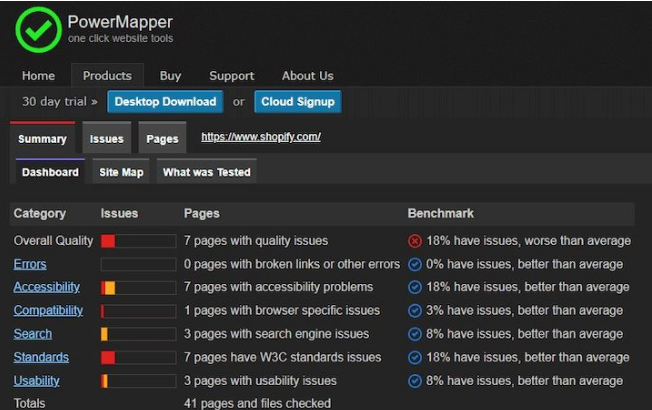This screenshot has height=410, width=652.
Task: Click '18% have issues, worse than average'
Action: [529, 241]
